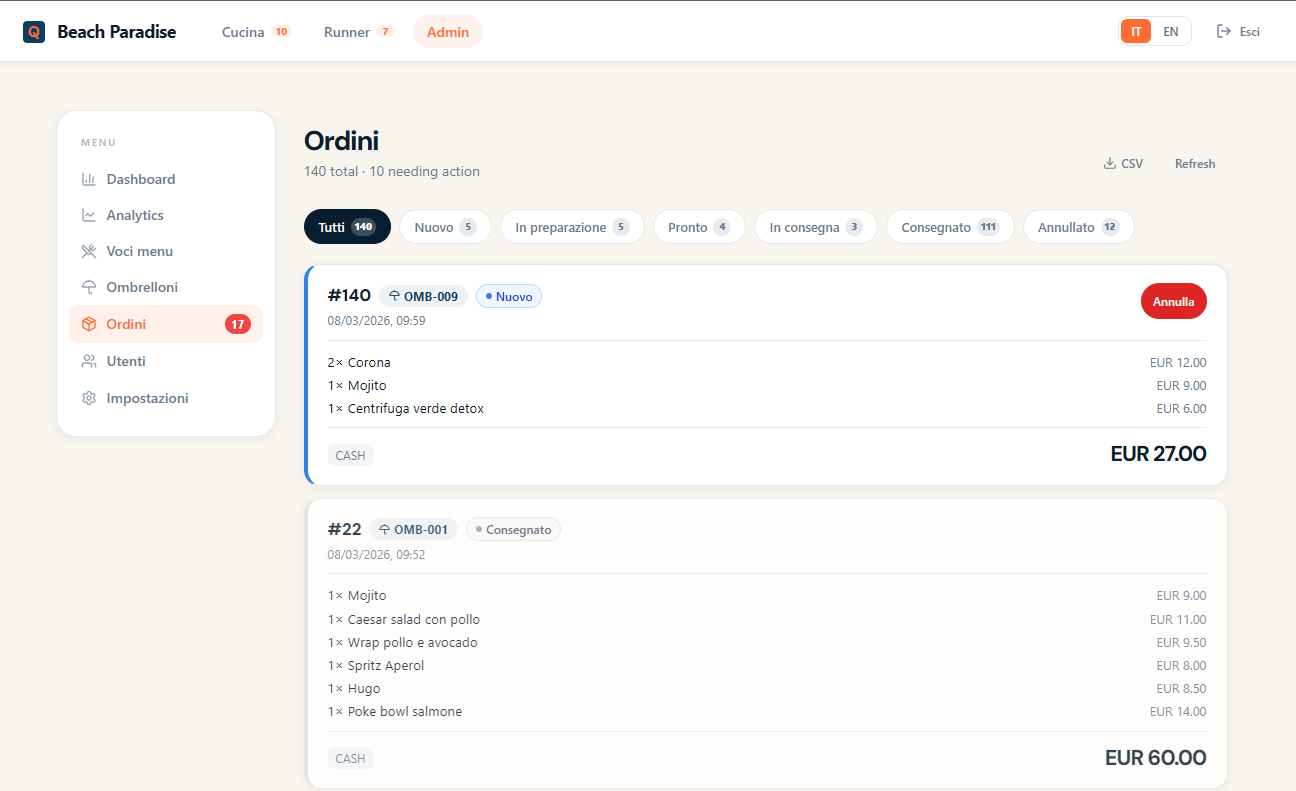Click the CSV download icon

point(1109,164)
